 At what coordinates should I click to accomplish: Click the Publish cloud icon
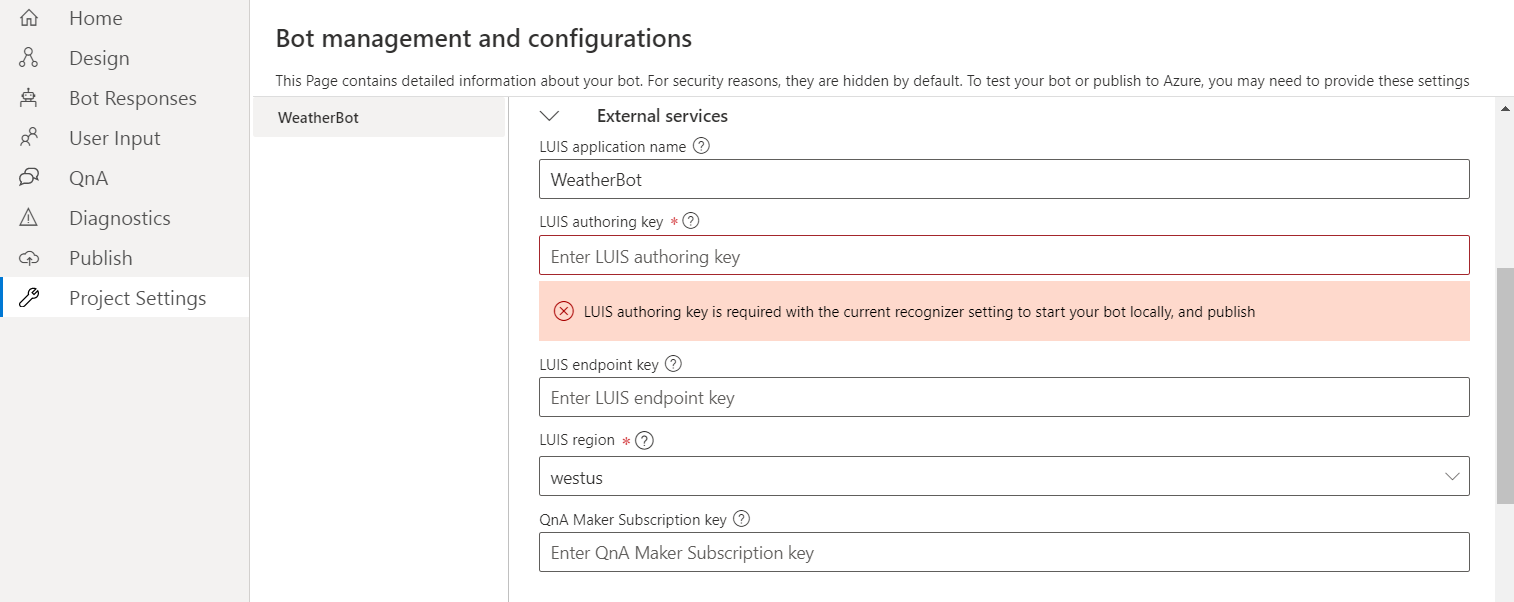tap(29, 258)
